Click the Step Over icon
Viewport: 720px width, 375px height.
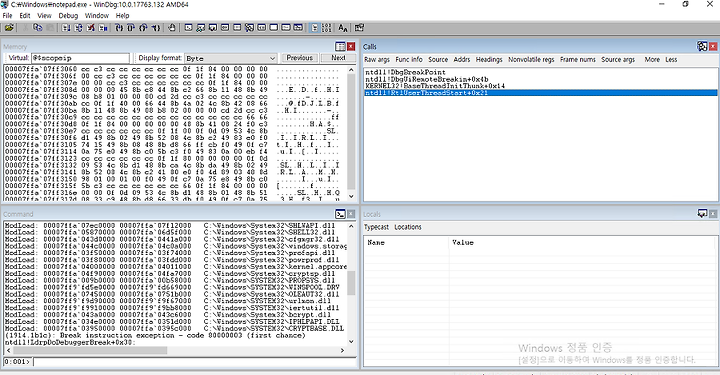pos(131,28)
